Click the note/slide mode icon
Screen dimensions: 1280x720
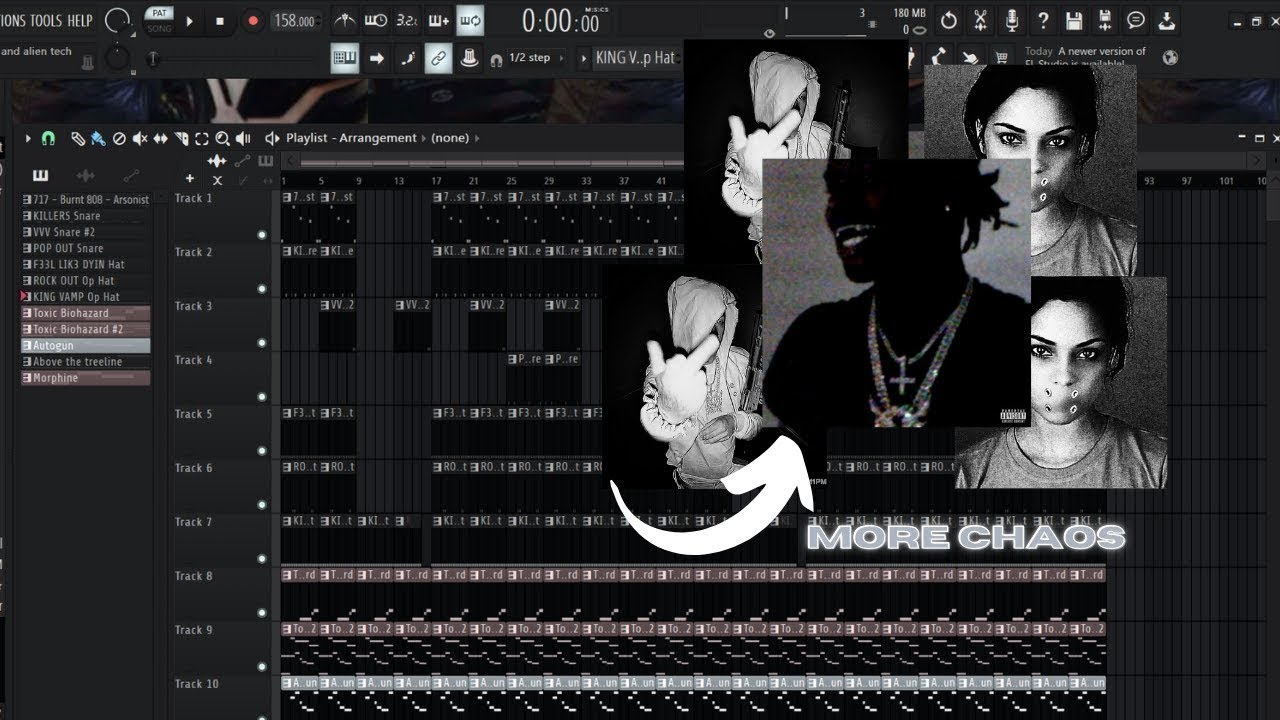tap(407, 58)
